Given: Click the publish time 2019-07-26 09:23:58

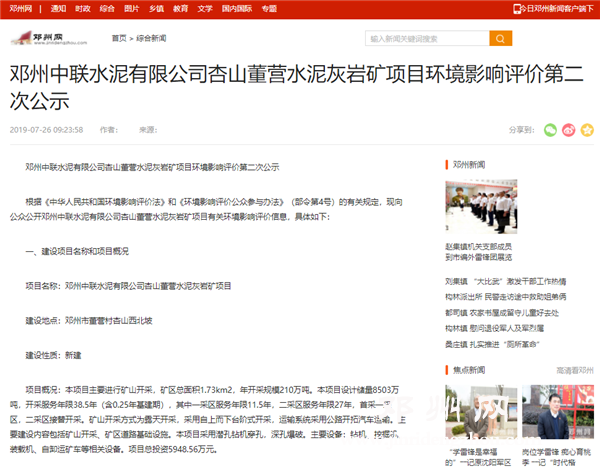Looking at the screenshot, I should [x=46, y=130].
